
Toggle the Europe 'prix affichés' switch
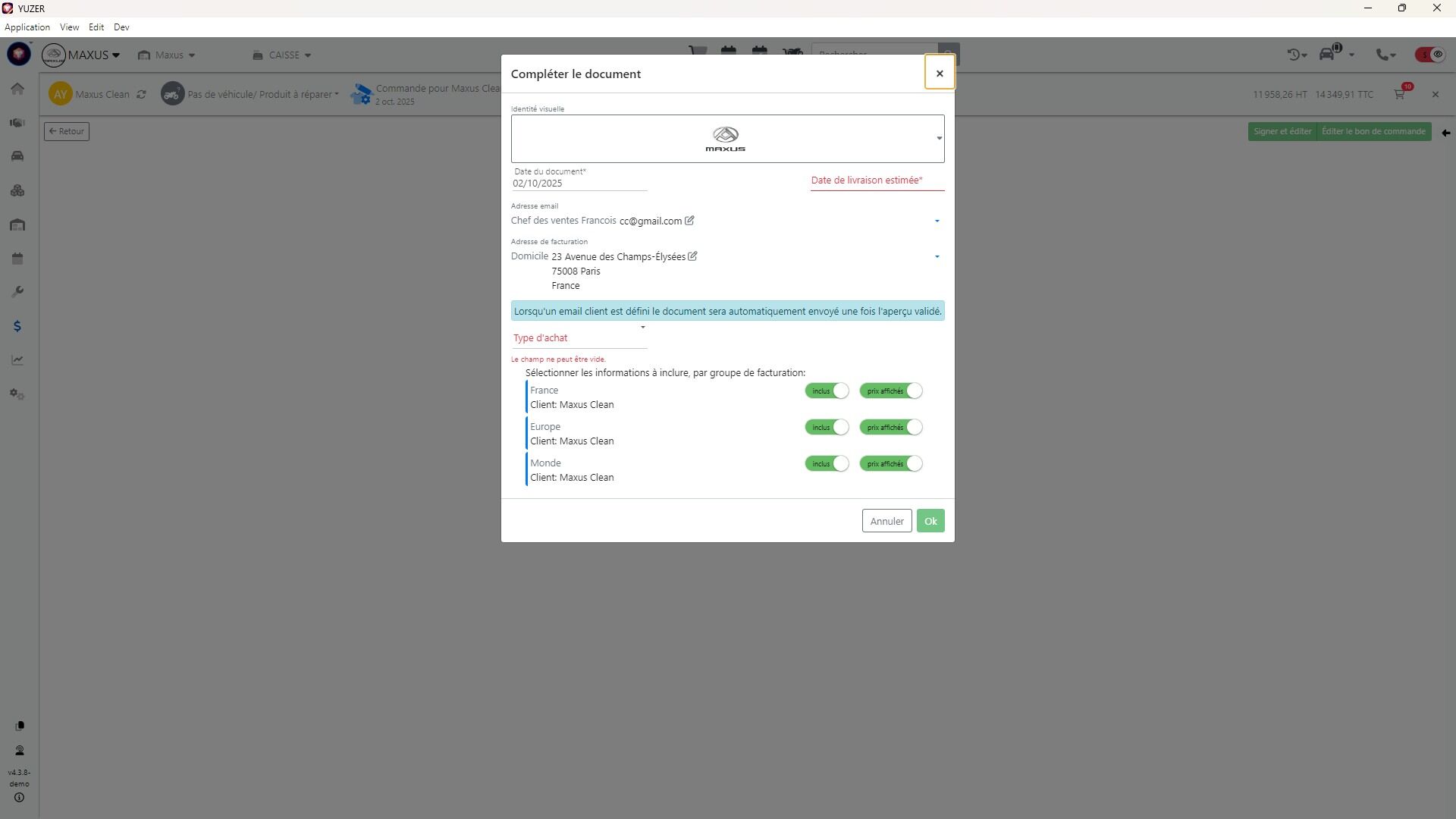coord(891,427)
